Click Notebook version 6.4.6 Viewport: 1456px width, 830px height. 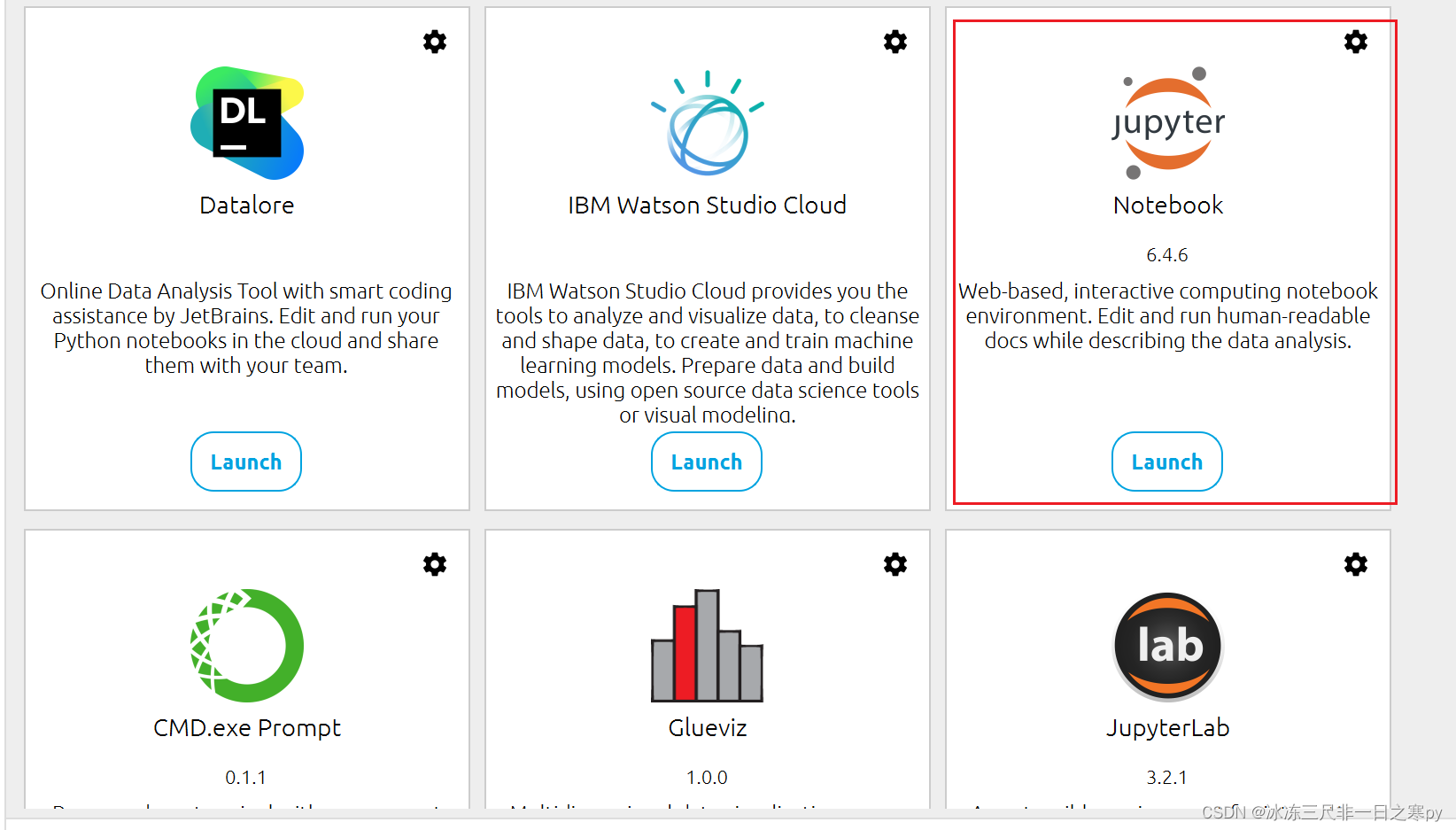coord(1167,255)
